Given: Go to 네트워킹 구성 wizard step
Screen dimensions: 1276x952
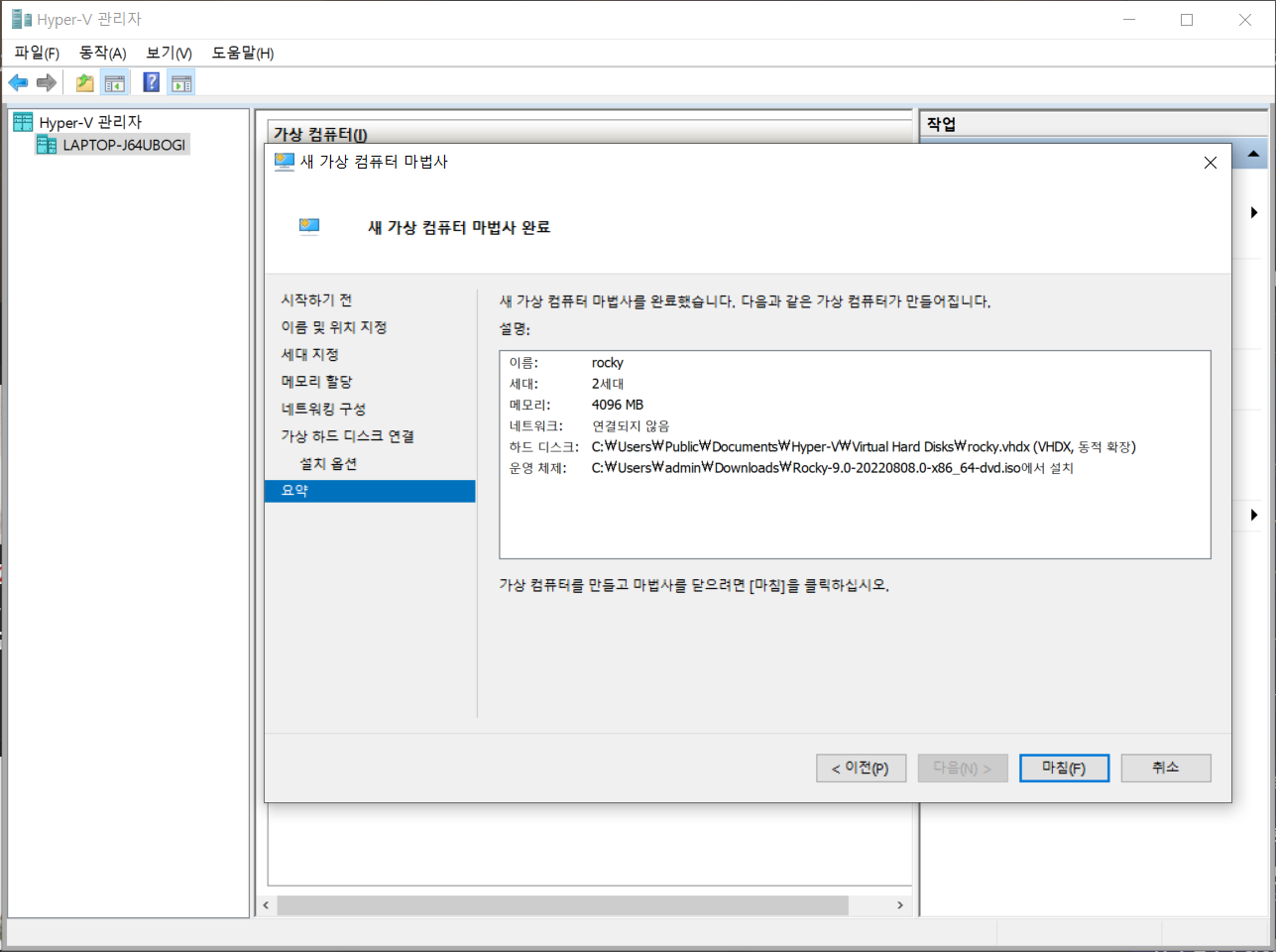Looking at the screenshot, I should 323,409.
